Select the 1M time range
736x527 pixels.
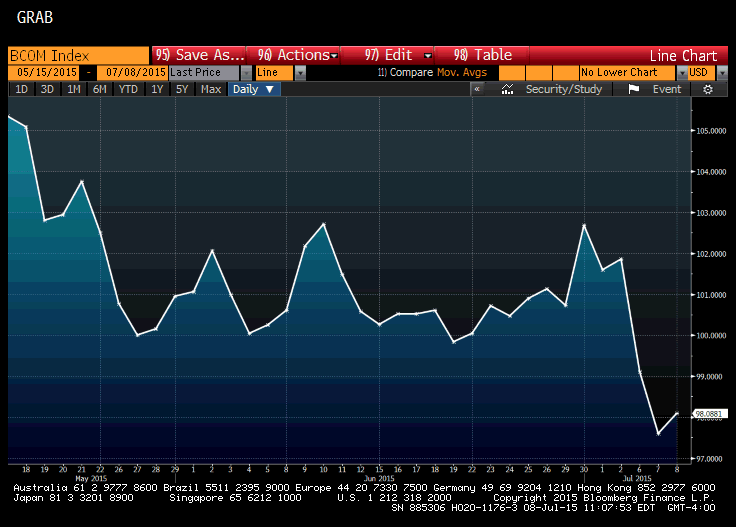[74, 89]
